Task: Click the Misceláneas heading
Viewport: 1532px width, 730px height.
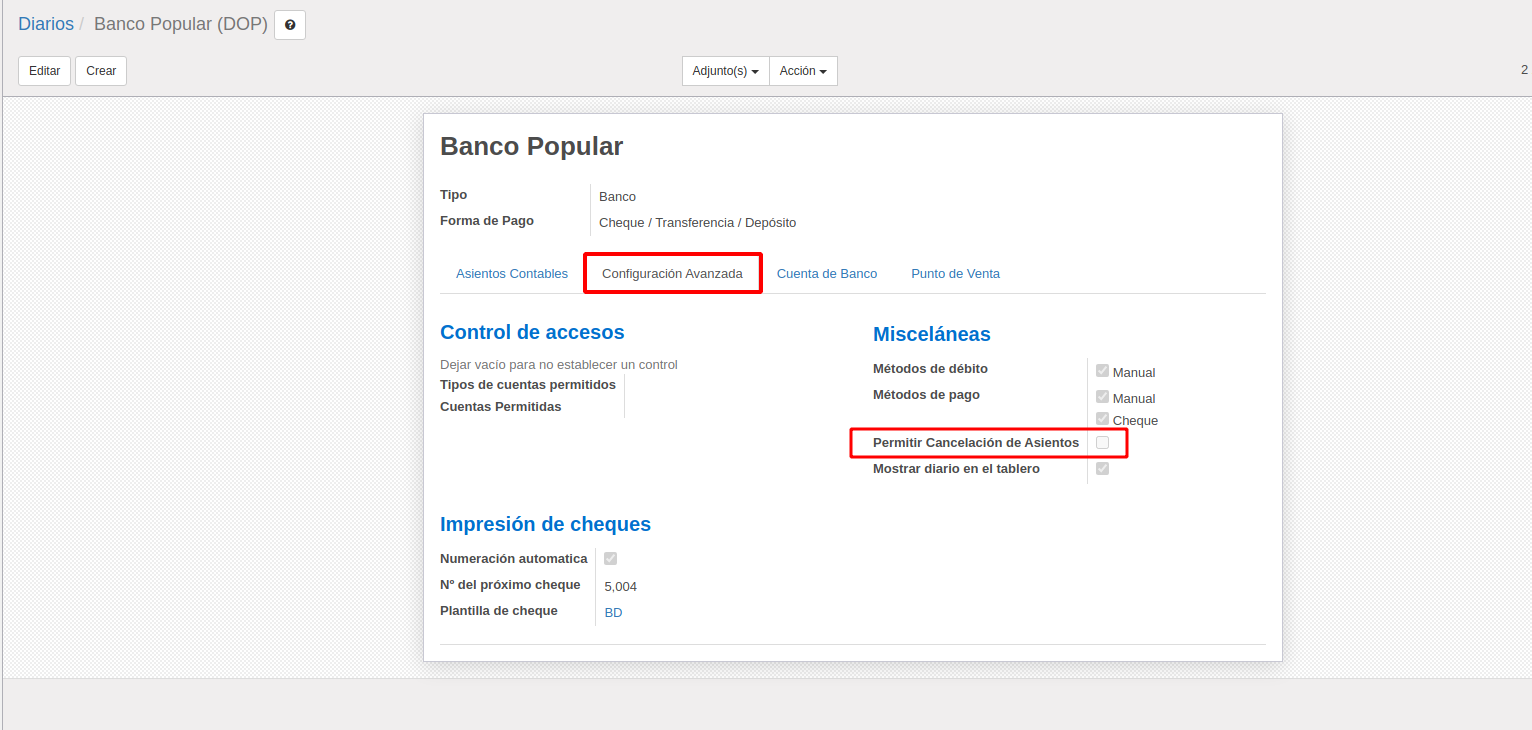Action: click(x=932, y=334)
